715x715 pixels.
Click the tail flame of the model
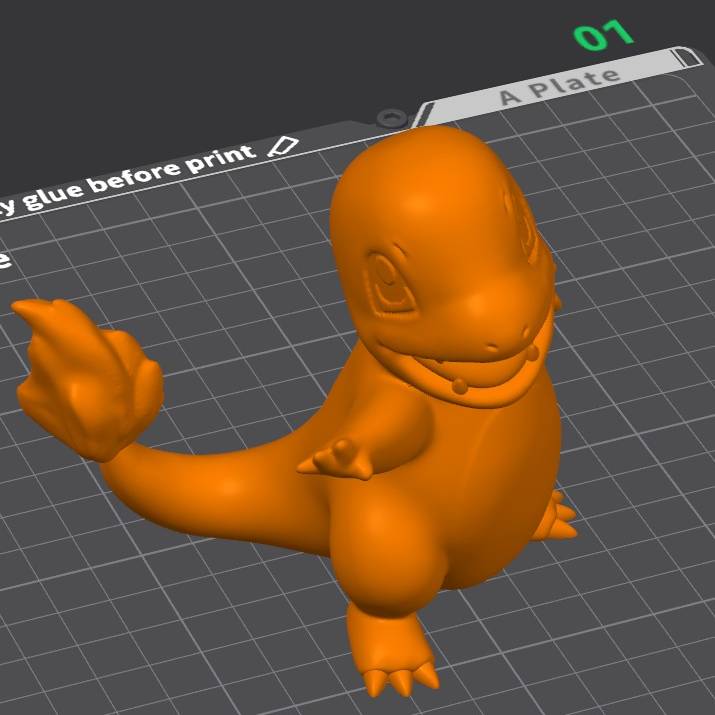point(90,380)
